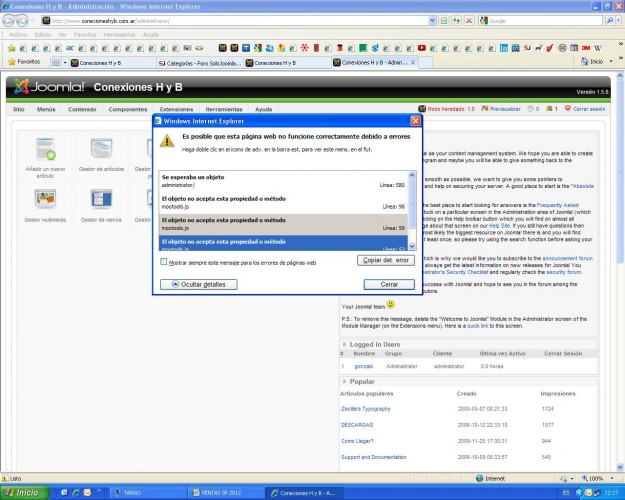625x500 pixels.
Task: Click the search magnifier icon
Action: [x=609, y=21]
